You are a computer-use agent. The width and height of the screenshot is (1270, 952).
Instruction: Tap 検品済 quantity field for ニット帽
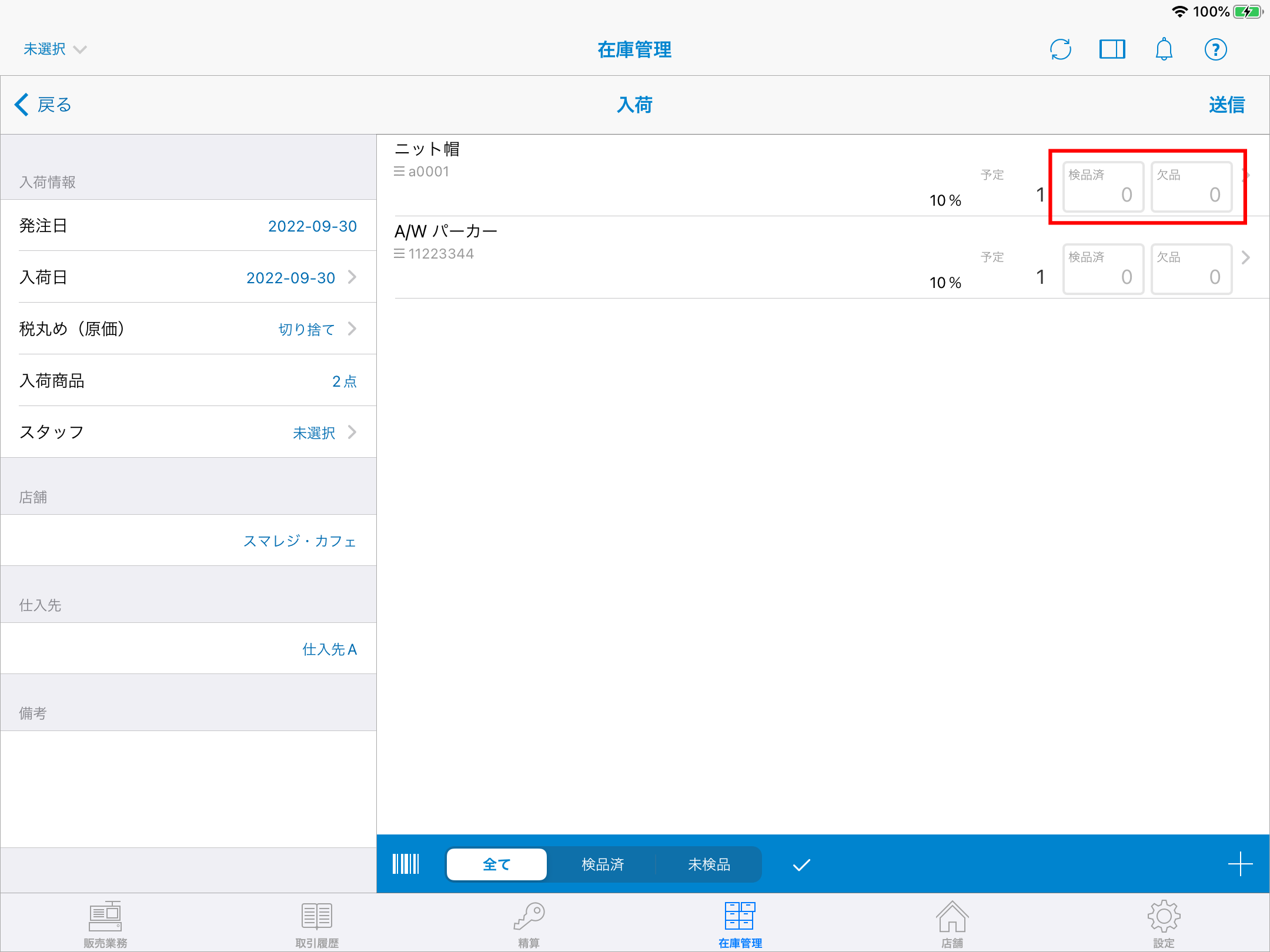point(1102,187)
